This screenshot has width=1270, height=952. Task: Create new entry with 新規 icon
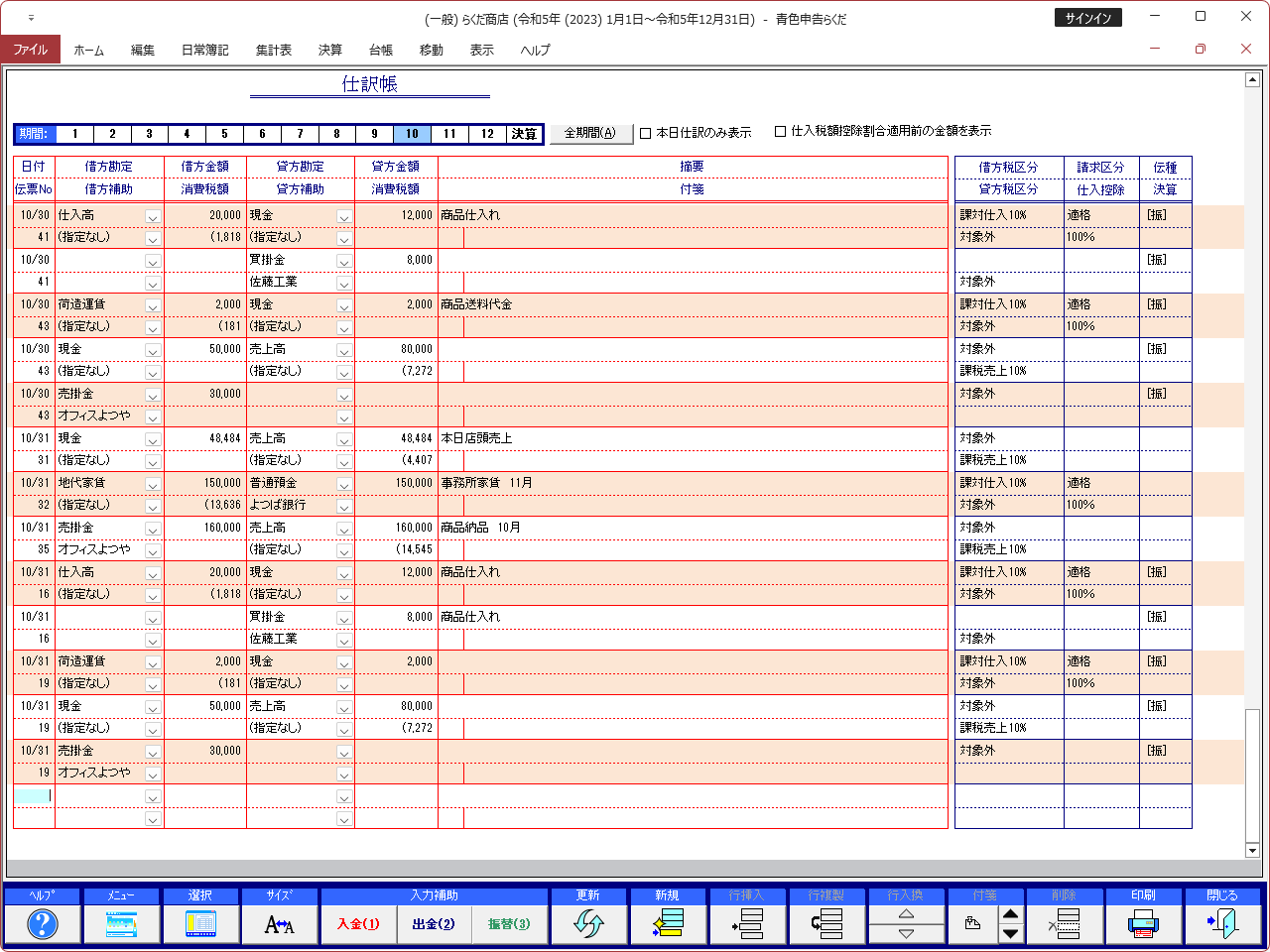668,924
